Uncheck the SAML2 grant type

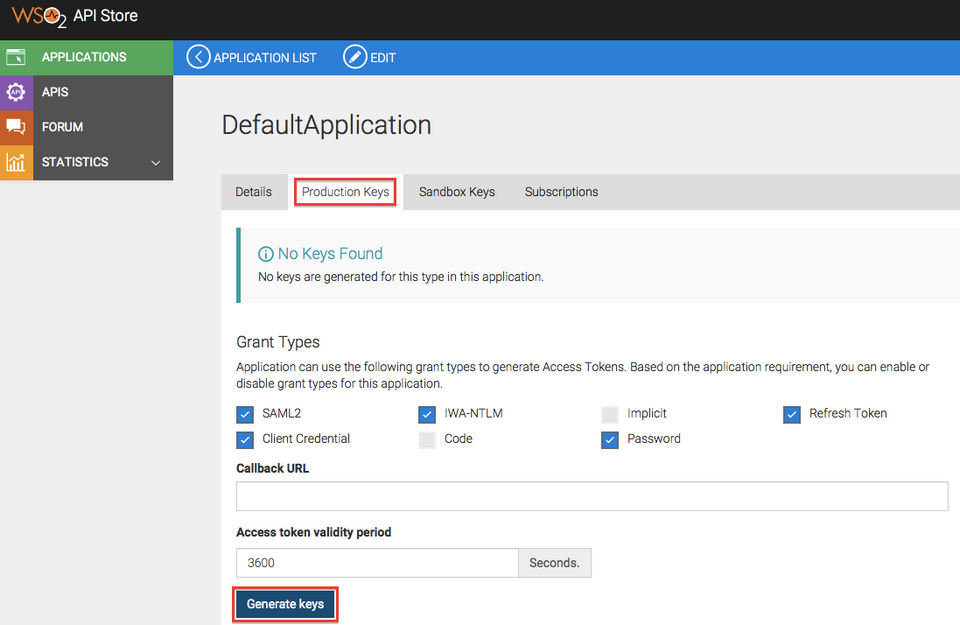click(x=245, y=414)
